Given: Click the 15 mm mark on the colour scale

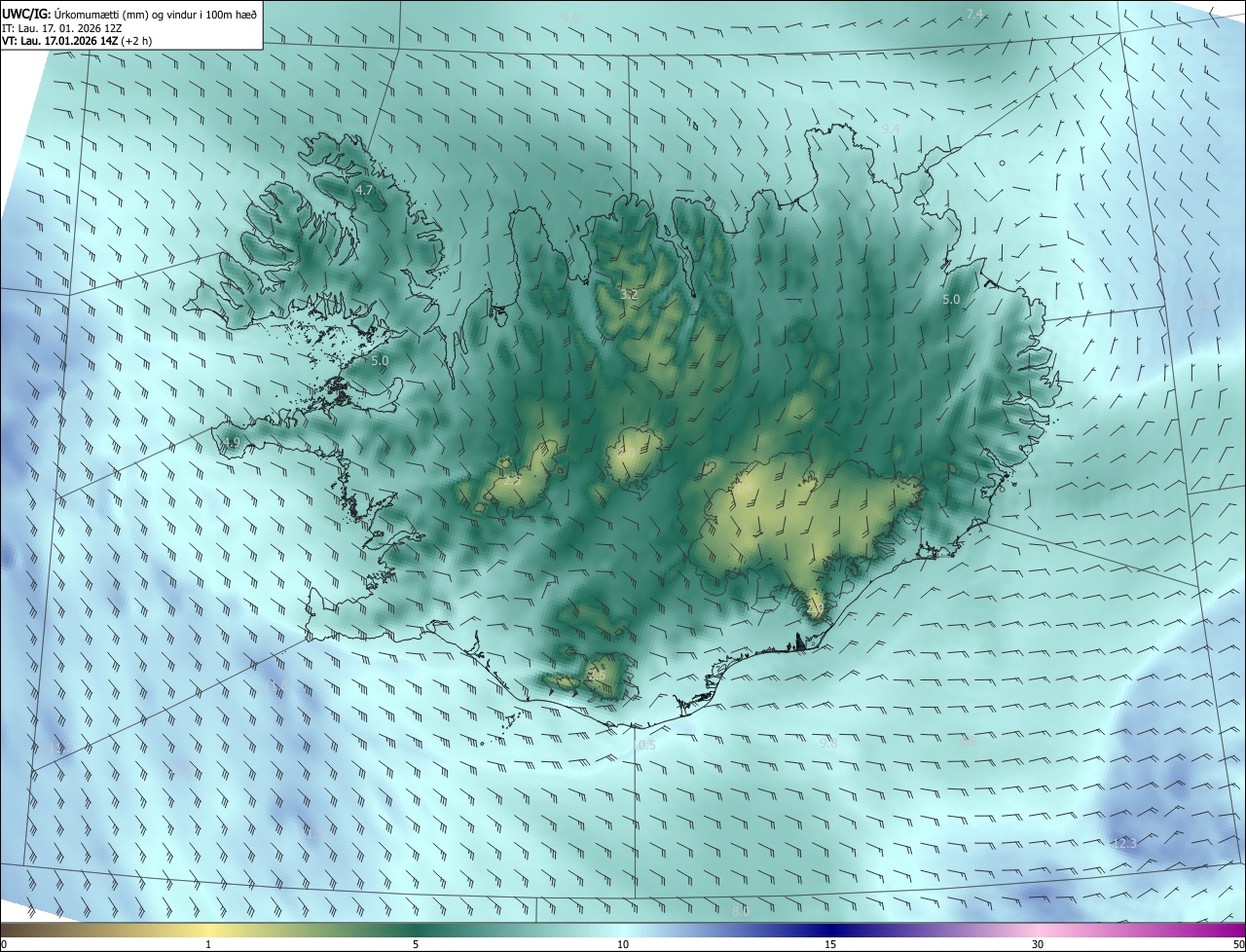Looking at the screenshot, I should (x=830, y=944).
